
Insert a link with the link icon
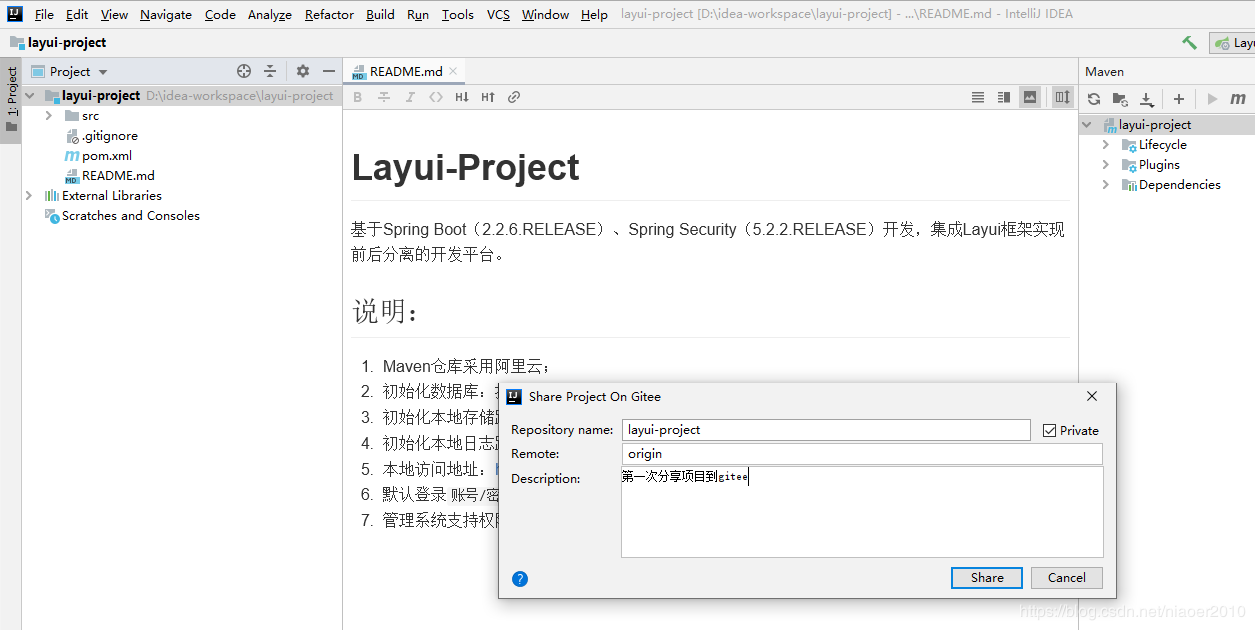(x=514, y=97)
